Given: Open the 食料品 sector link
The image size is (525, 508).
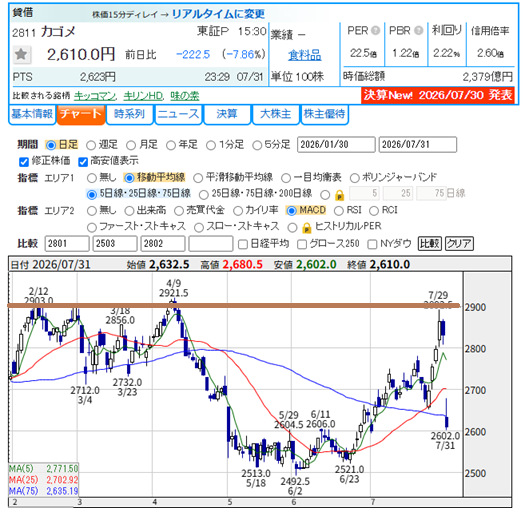Looking at the screenshot, I should (x=305, y=55).
